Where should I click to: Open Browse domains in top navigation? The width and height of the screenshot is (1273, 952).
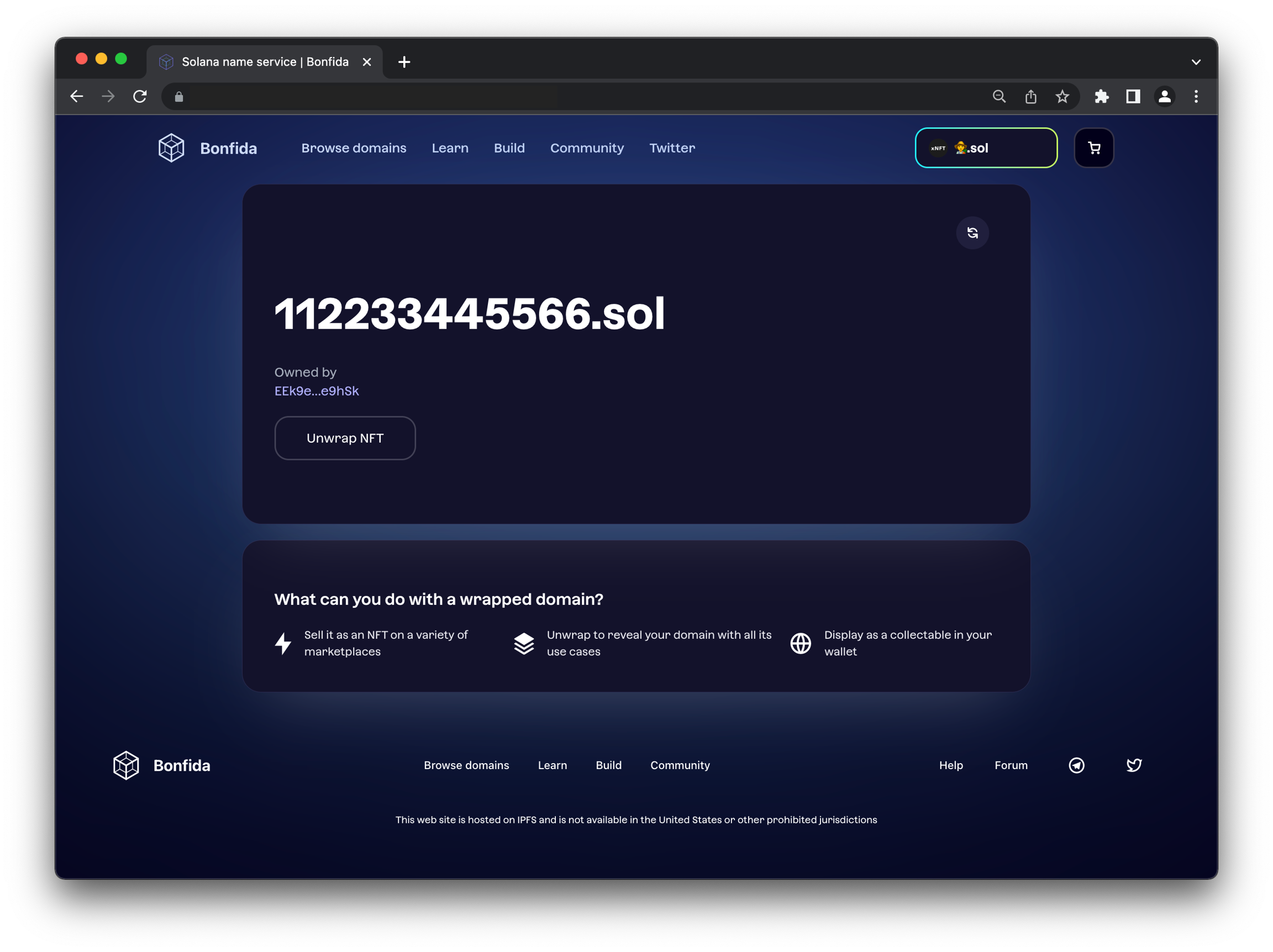[x=354, y=148]
